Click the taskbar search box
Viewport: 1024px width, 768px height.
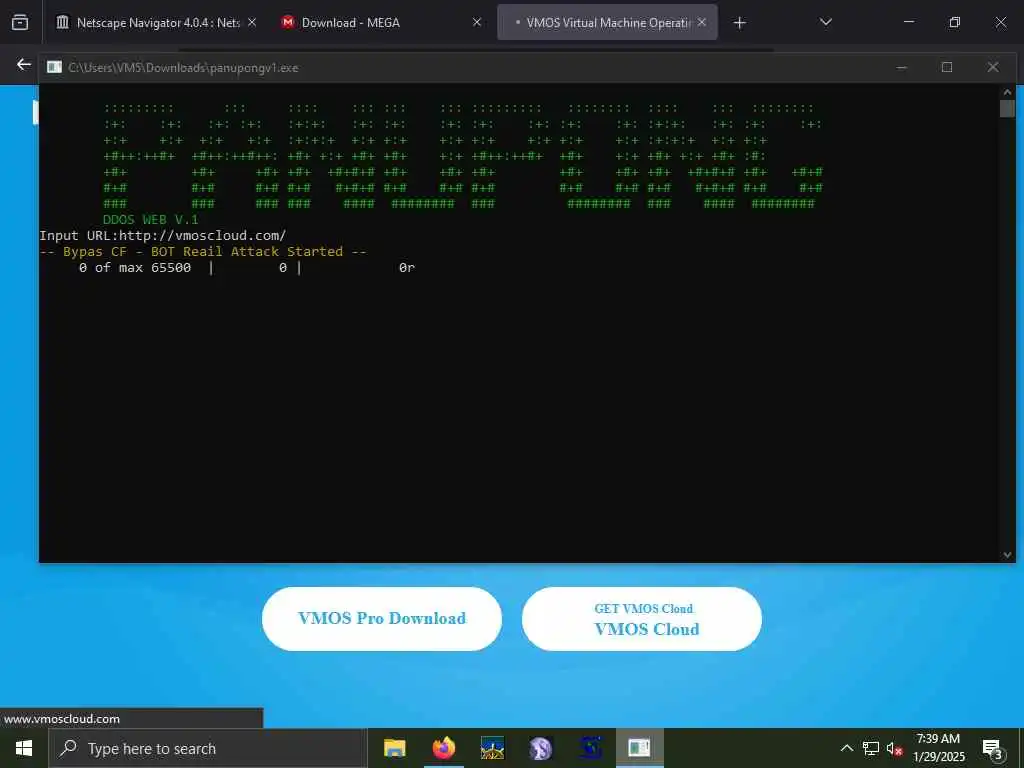click(x=208, y=748)
